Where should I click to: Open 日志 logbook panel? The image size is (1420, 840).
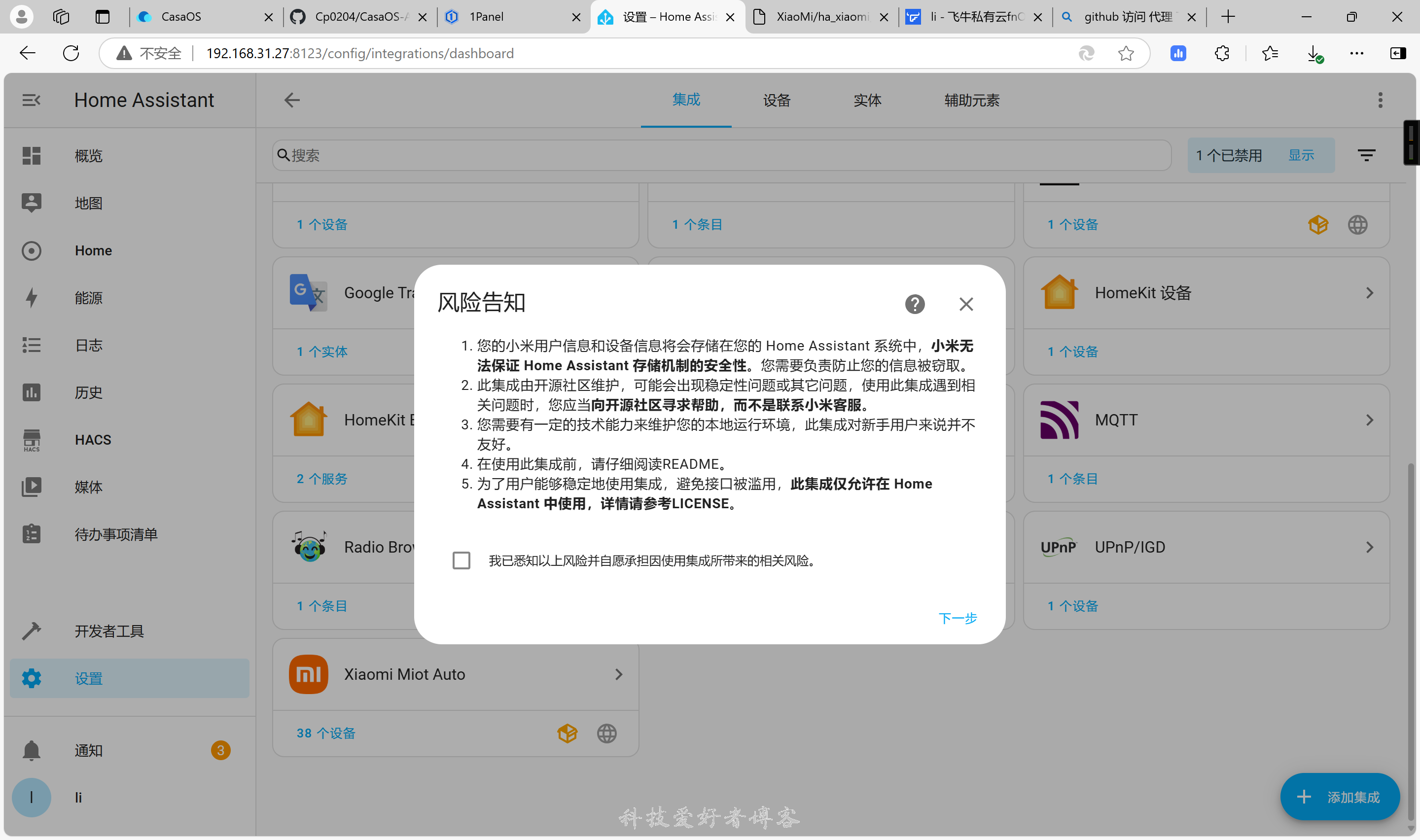pos(130,345)
